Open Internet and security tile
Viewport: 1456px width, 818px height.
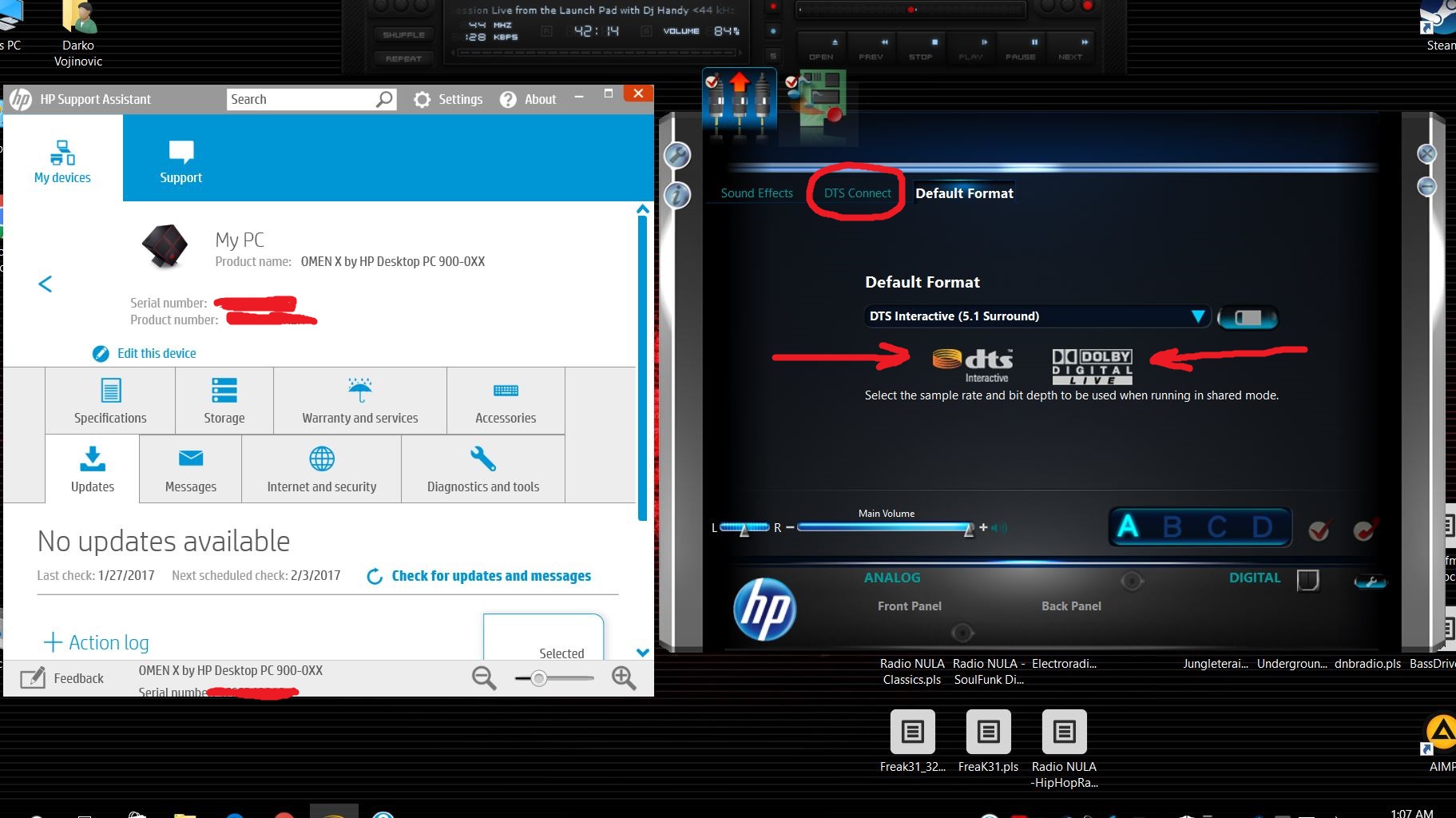(x=321, y=470)
